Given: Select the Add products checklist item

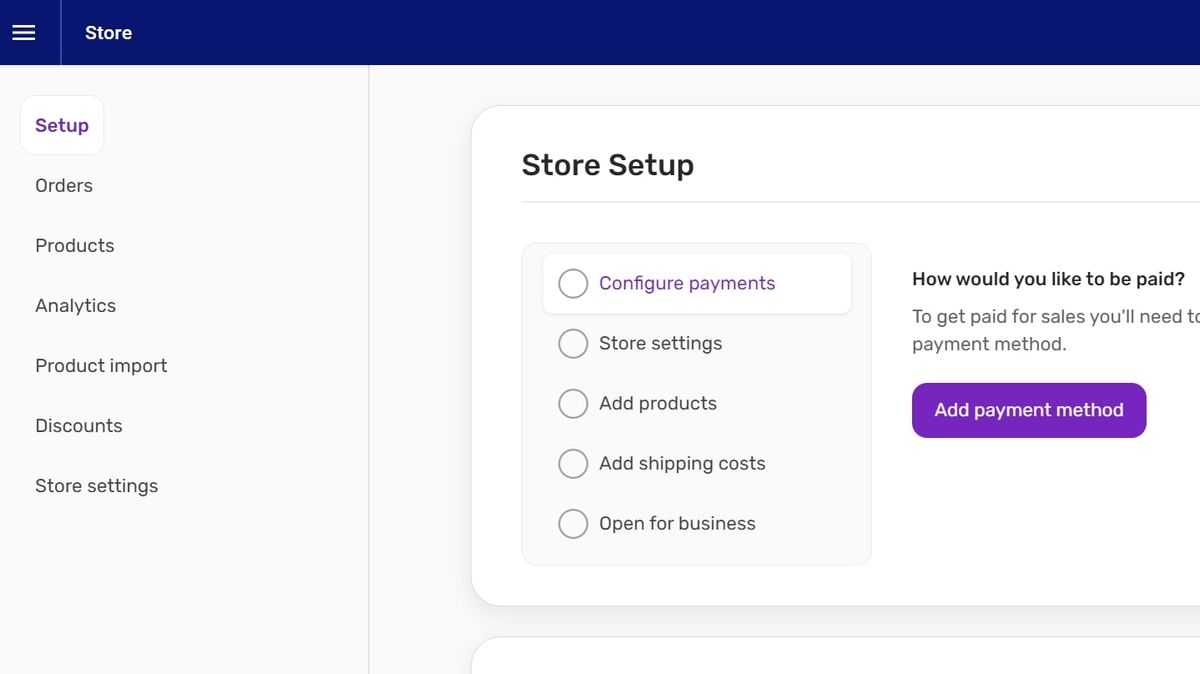Looking at the screenshot, I should 657,403.
